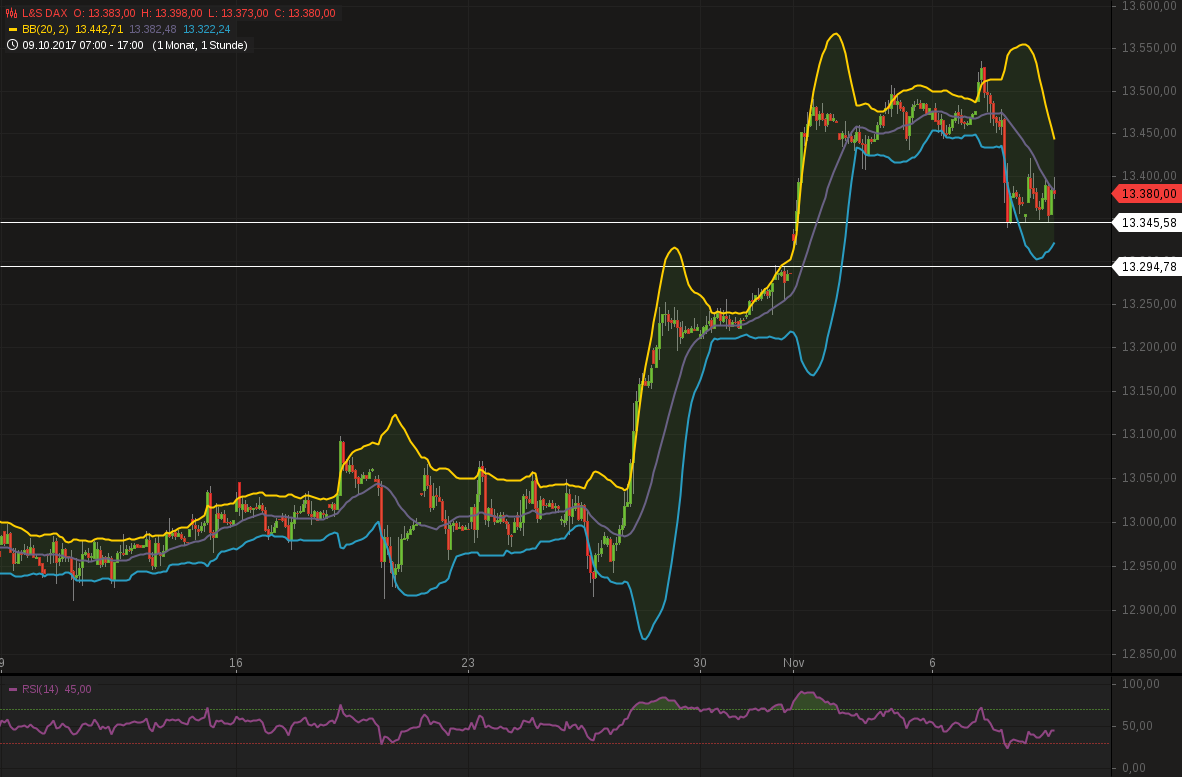Click the price axis label 13.400,00
Image resolution: width=1182 pixels, height=777 pixels.
(1149, 176)
